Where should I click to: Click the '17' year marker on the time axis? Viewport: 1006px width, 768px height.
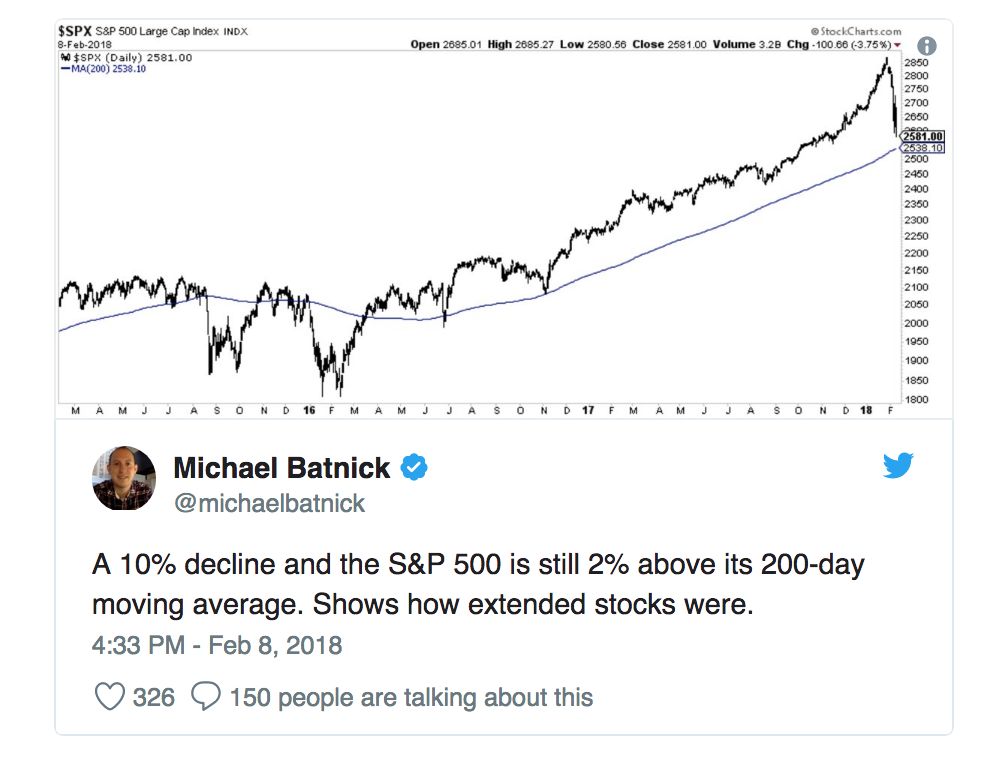click(x=588, y=411)
